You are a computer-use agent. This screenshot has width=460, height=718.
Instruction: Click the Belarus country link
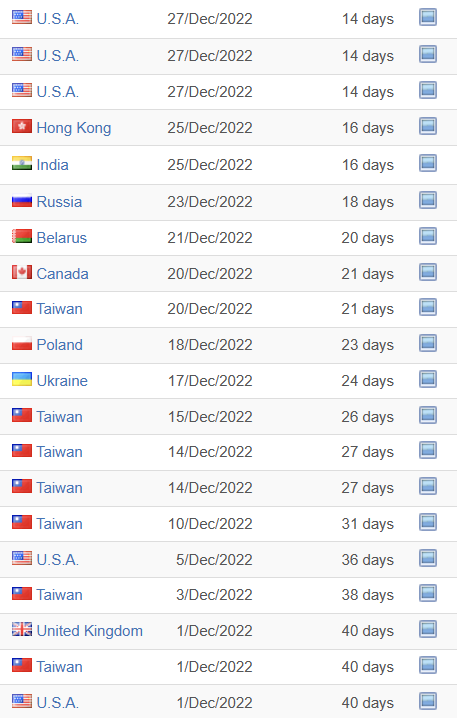click(x=62, y=238)
